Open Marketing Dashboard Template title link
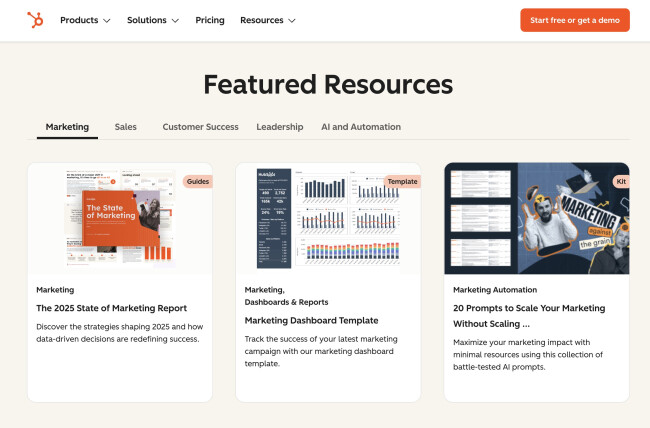650x428 pixels. (x=311, y=320)
